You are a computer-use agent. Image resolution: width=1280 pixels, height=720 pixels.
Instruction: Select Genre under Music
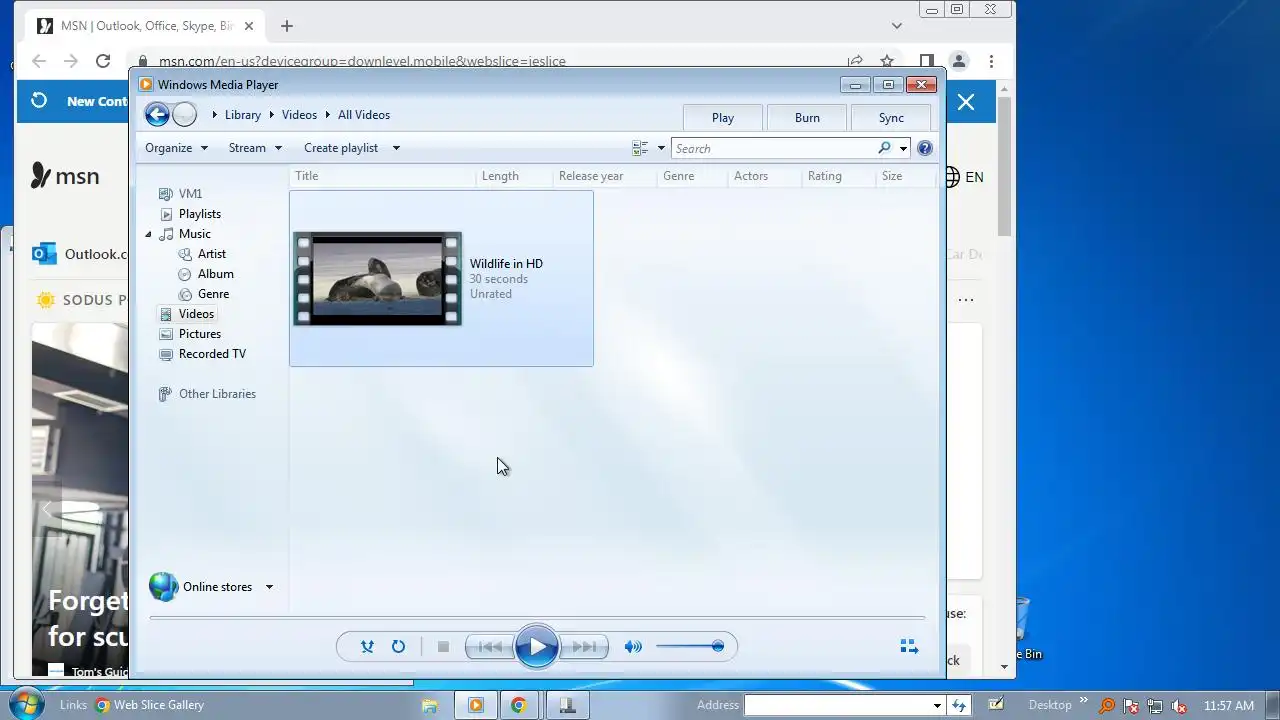[204, 294]
